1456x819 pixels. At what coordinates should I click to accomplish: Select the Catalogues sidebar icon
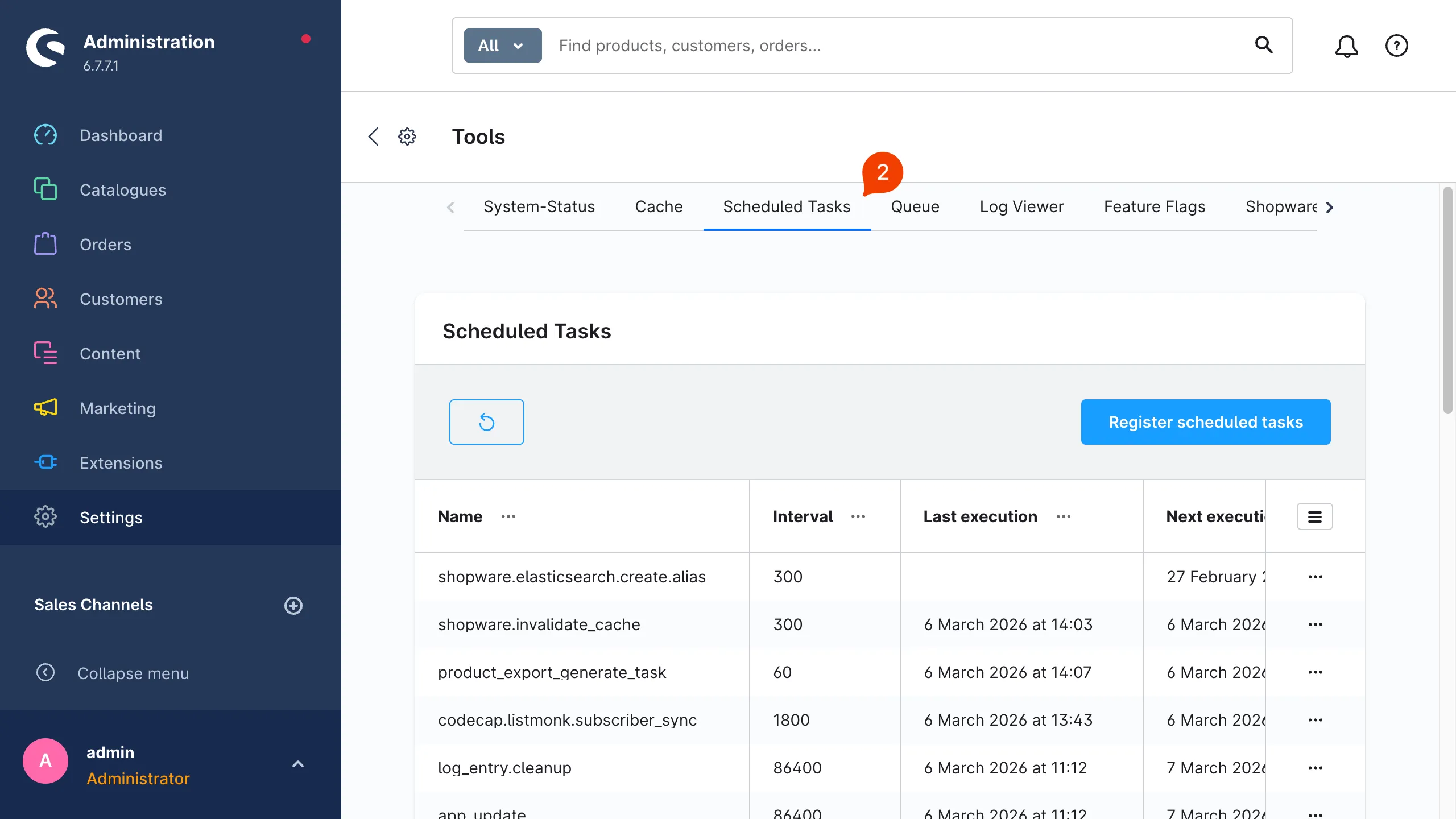click(x=45, y=189)
